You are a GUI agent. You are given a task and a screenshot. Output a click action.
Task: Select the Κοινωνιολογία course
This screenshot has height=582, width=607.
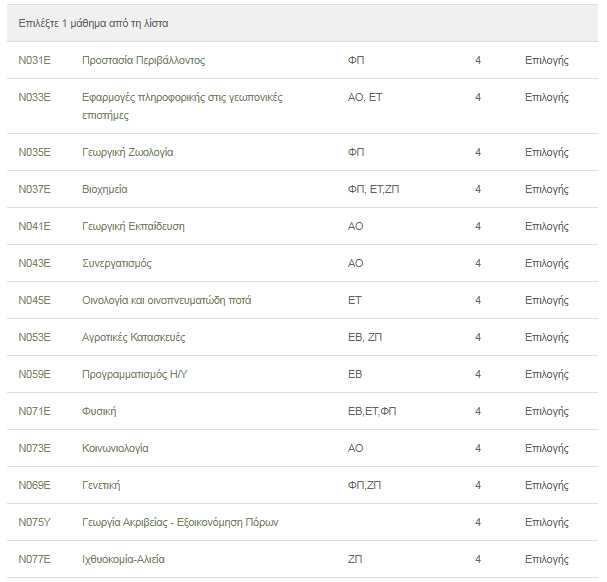(115, 448)
